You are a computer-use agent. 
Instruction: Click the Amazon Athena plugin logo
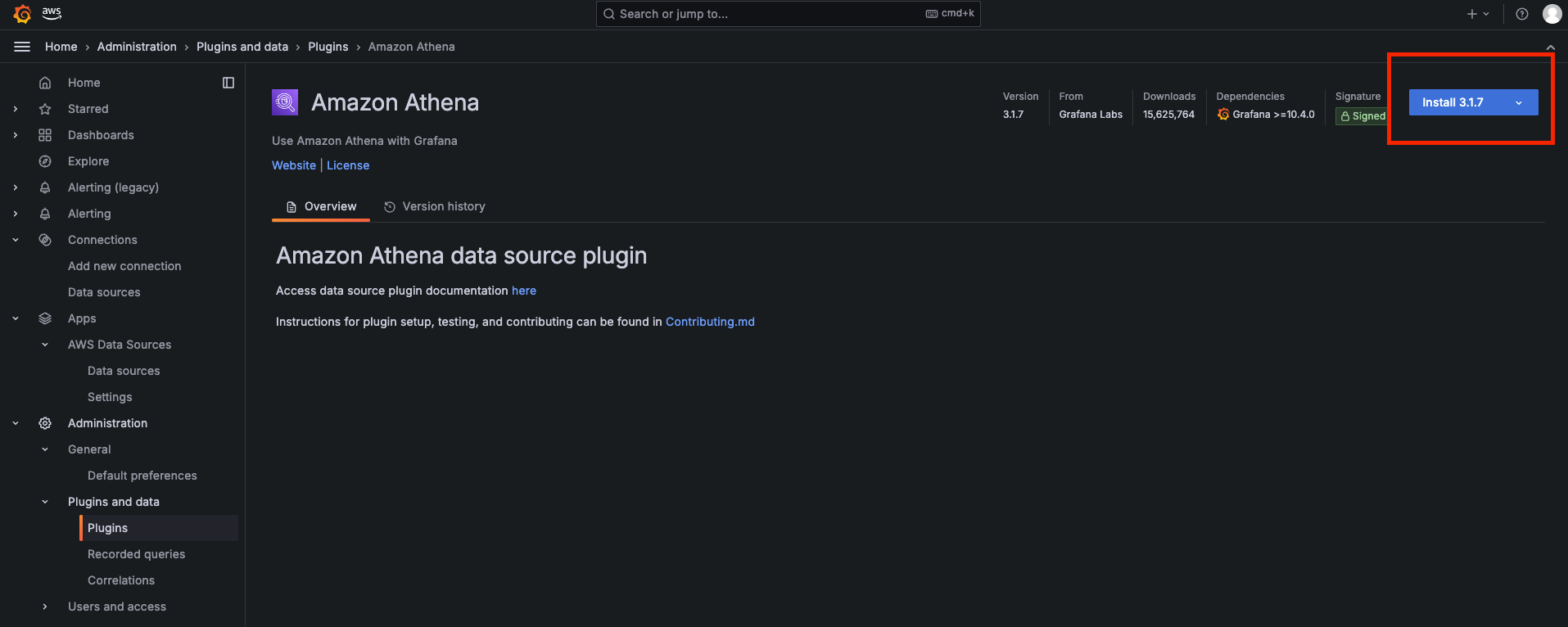(x=285, y=102)
